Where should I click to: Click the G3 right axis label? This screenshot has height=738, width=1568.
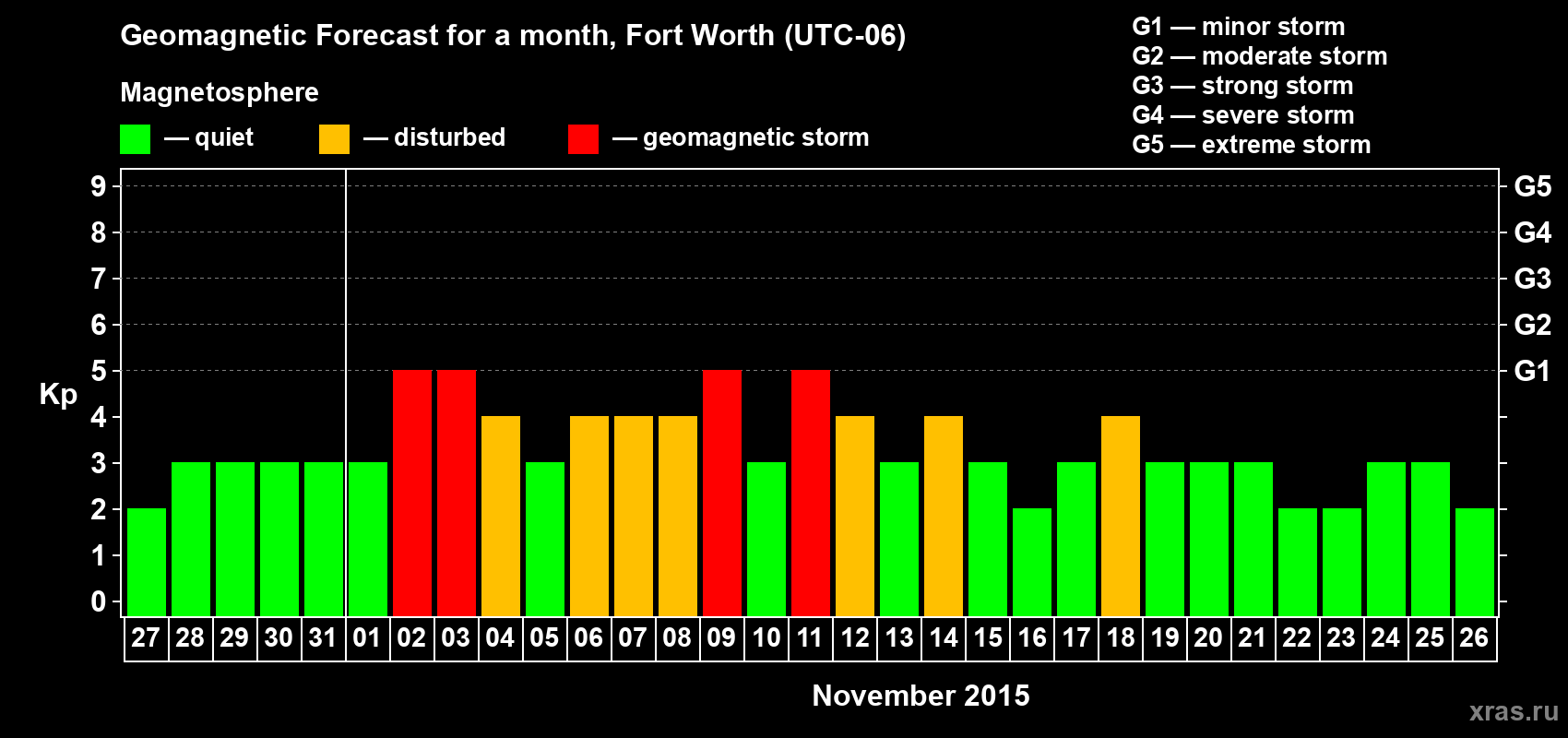coord(1533,279)
